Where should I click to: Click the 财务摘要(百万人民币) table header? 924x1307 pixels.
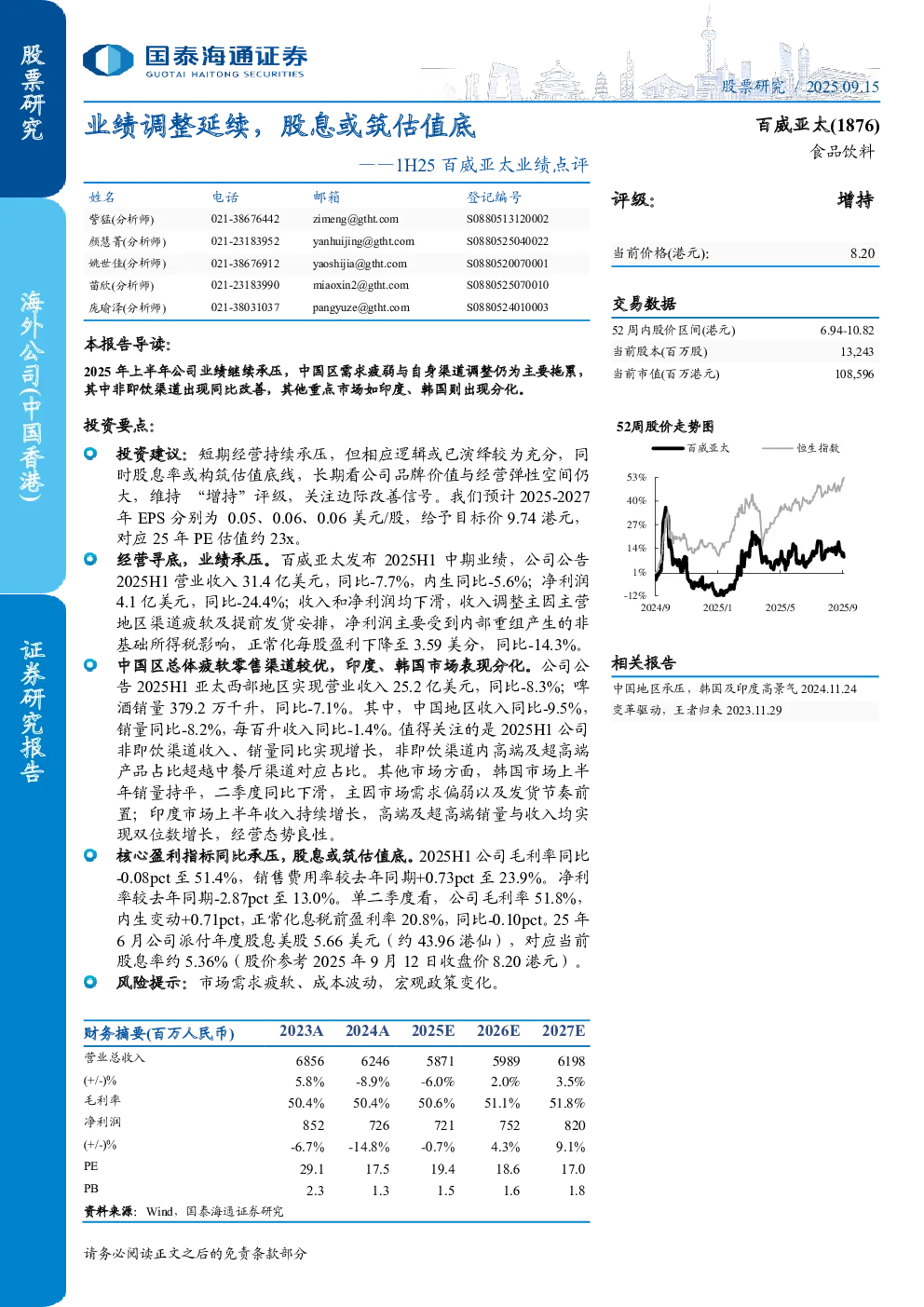(159, 1033)
